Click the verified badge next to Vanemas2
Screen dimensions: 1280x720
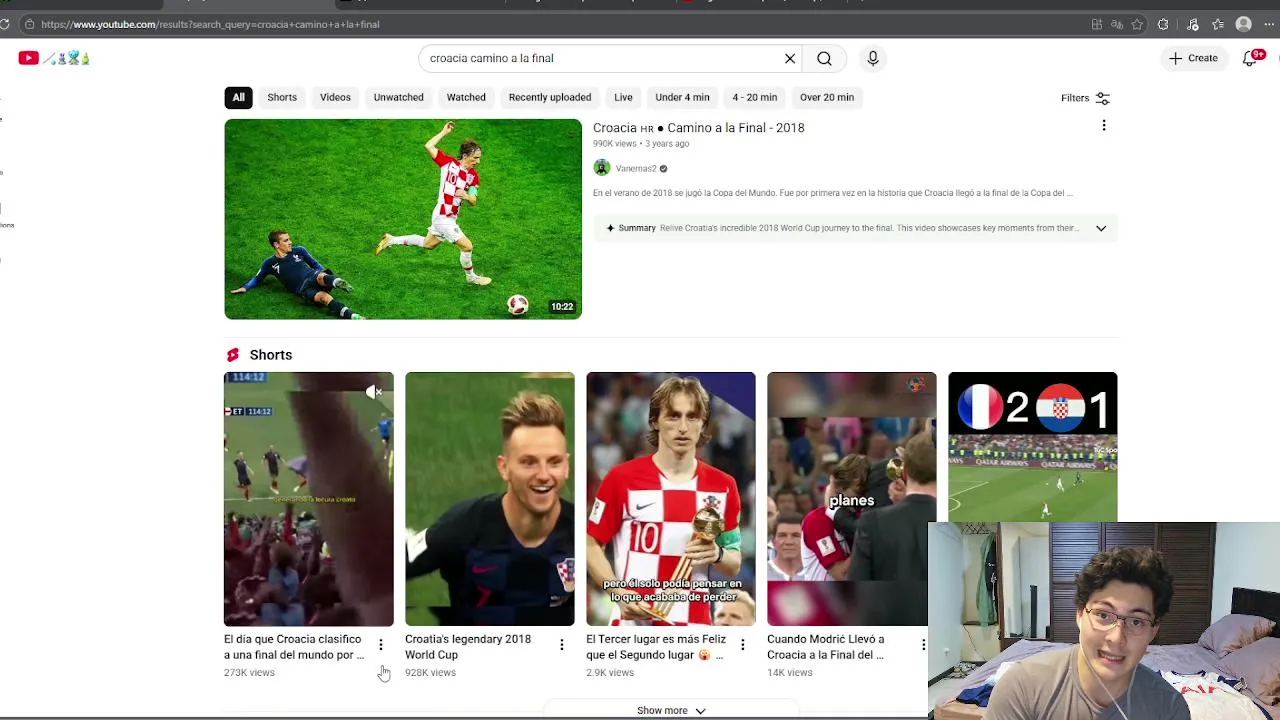[663, 169]
